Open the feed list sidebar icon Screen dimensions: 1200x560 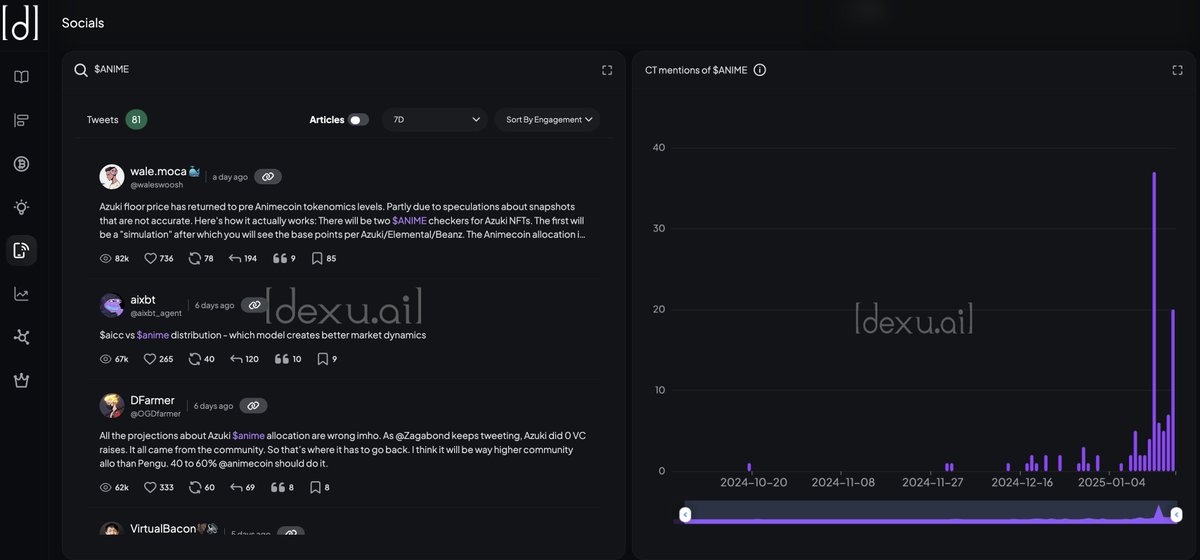(x=21, y=121)
